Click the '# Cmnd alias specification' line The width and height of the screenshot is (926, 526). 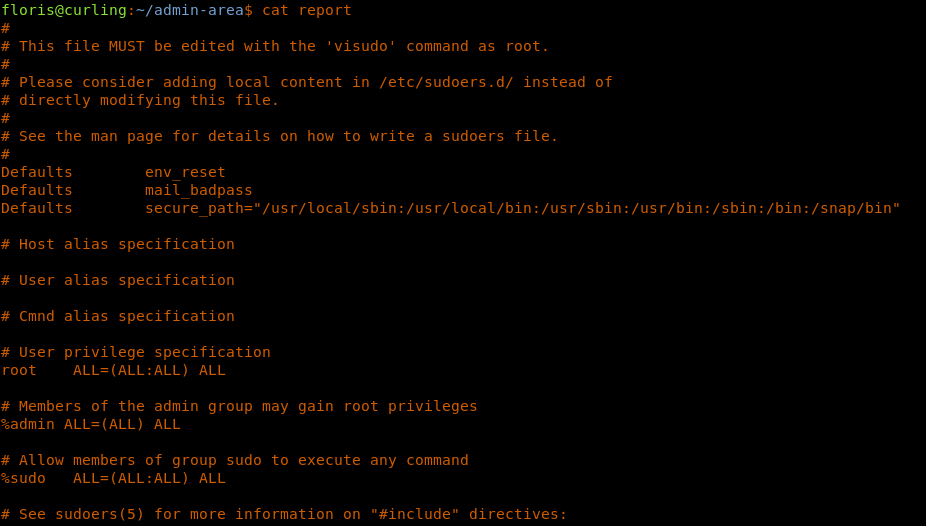tap(118, 316)
